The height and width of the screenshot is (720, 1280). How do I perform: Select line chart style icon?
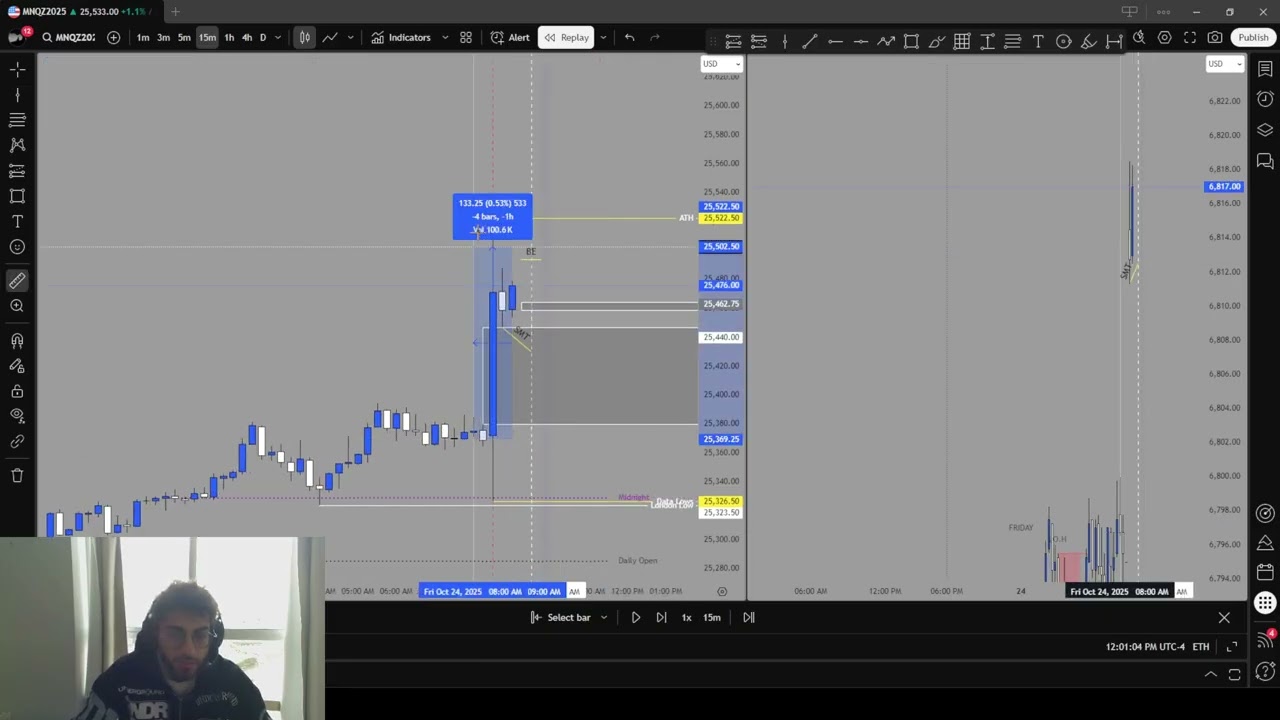click(x=330, y=37)
